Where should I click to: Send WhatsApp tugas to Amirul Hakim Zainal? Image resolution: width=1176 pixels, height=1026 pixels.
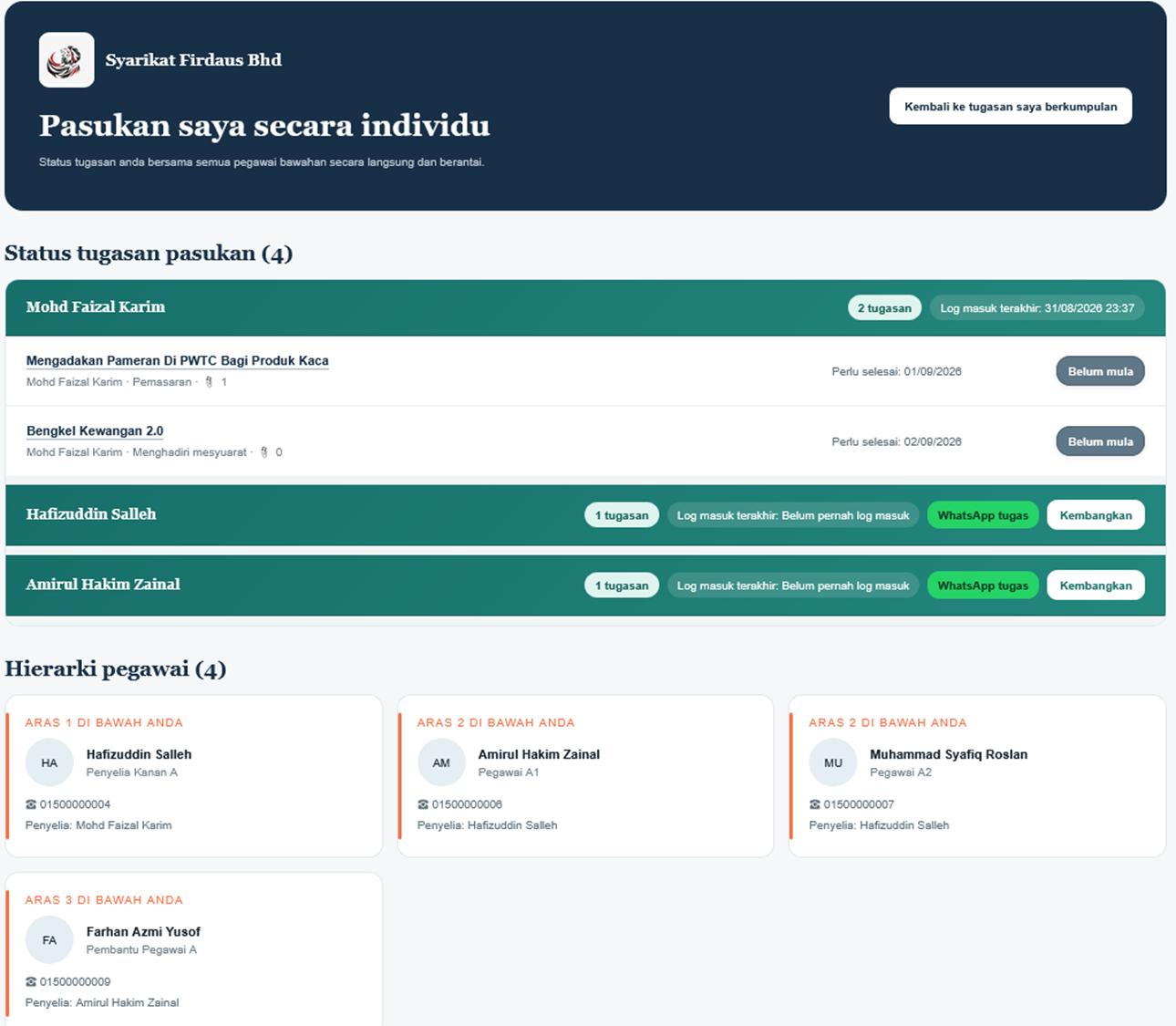coord(983,586)
